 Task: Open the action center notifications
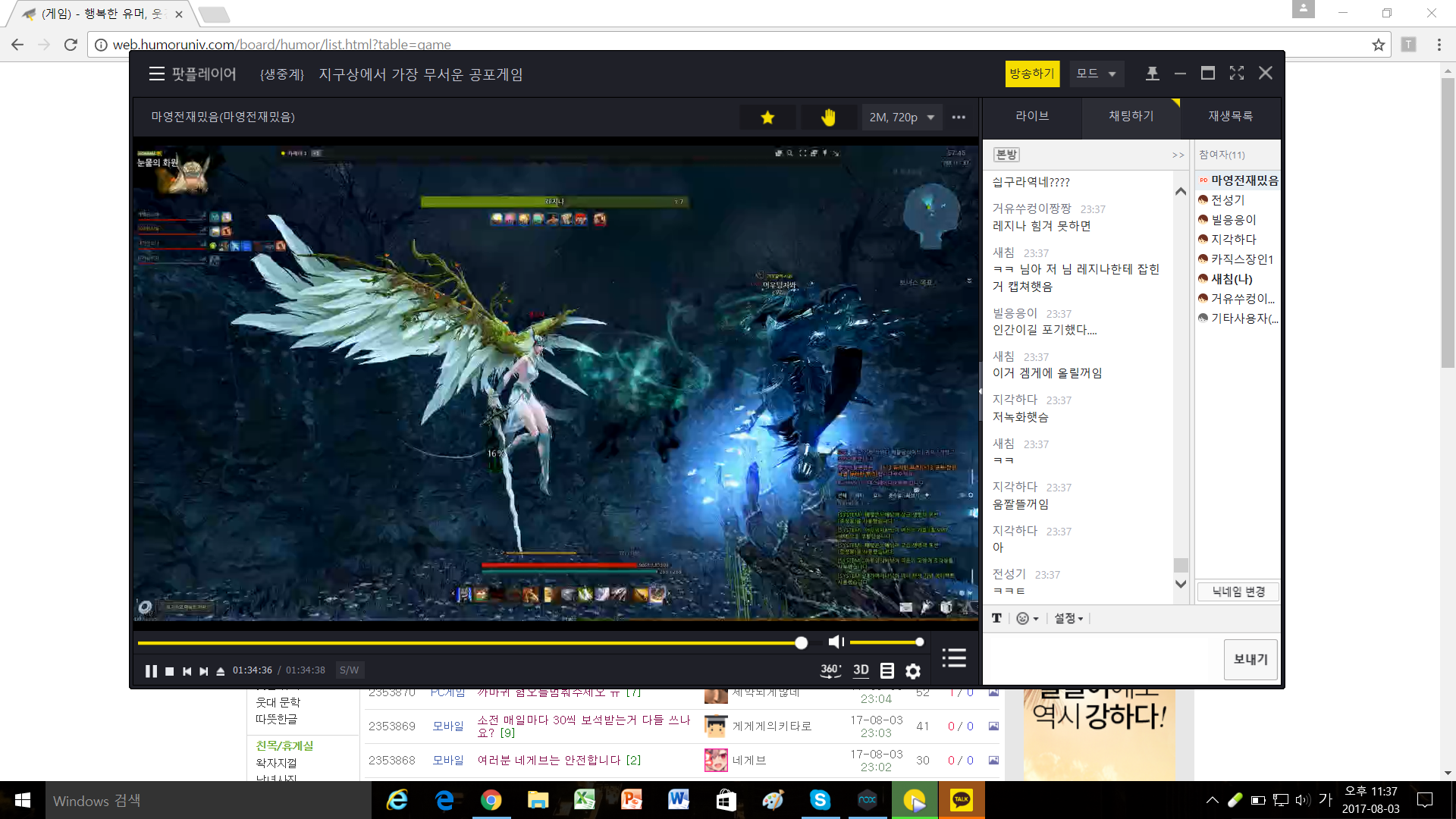click(1425, 800)
